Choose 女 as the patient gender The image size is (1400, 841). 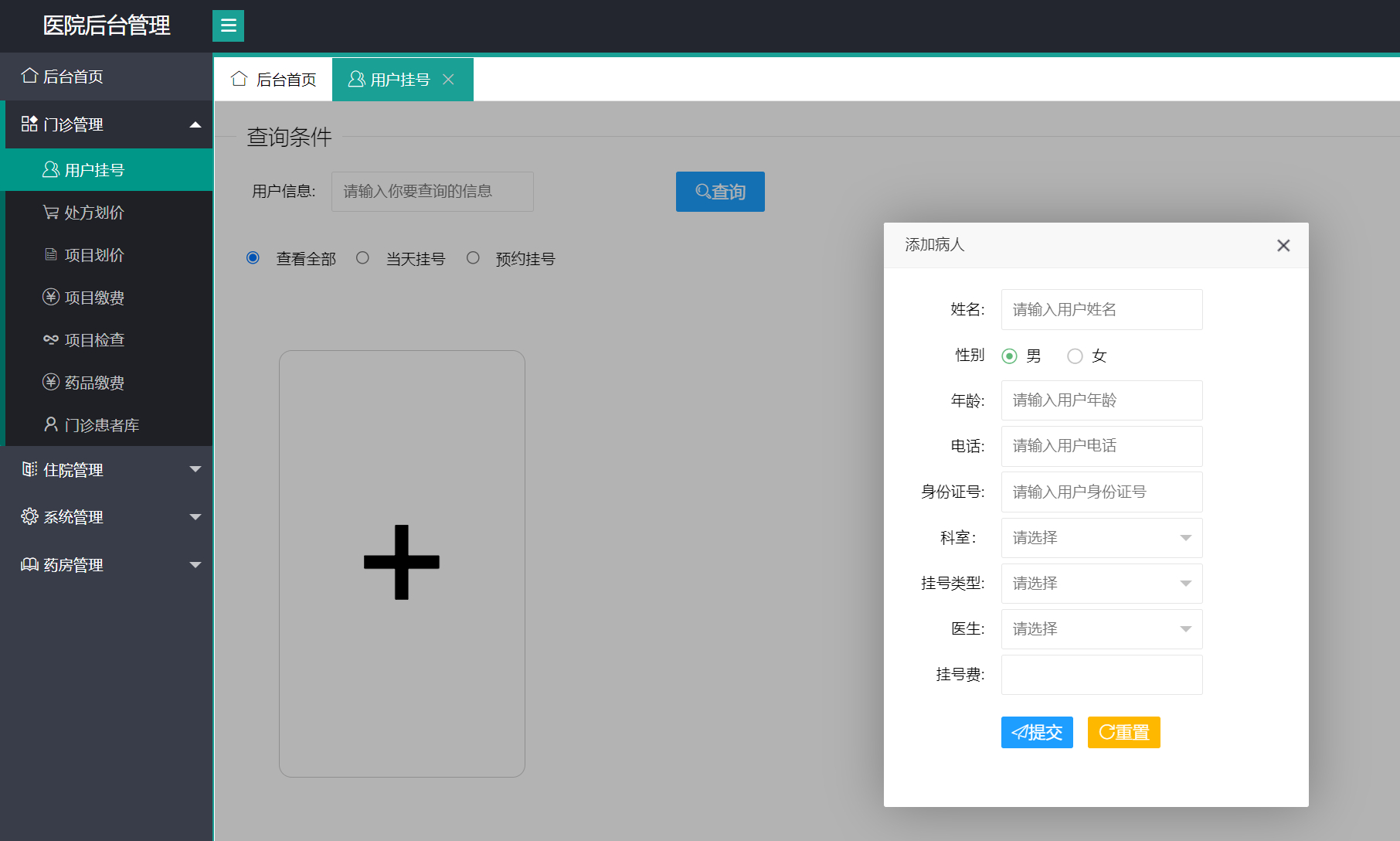point(1075,356)
